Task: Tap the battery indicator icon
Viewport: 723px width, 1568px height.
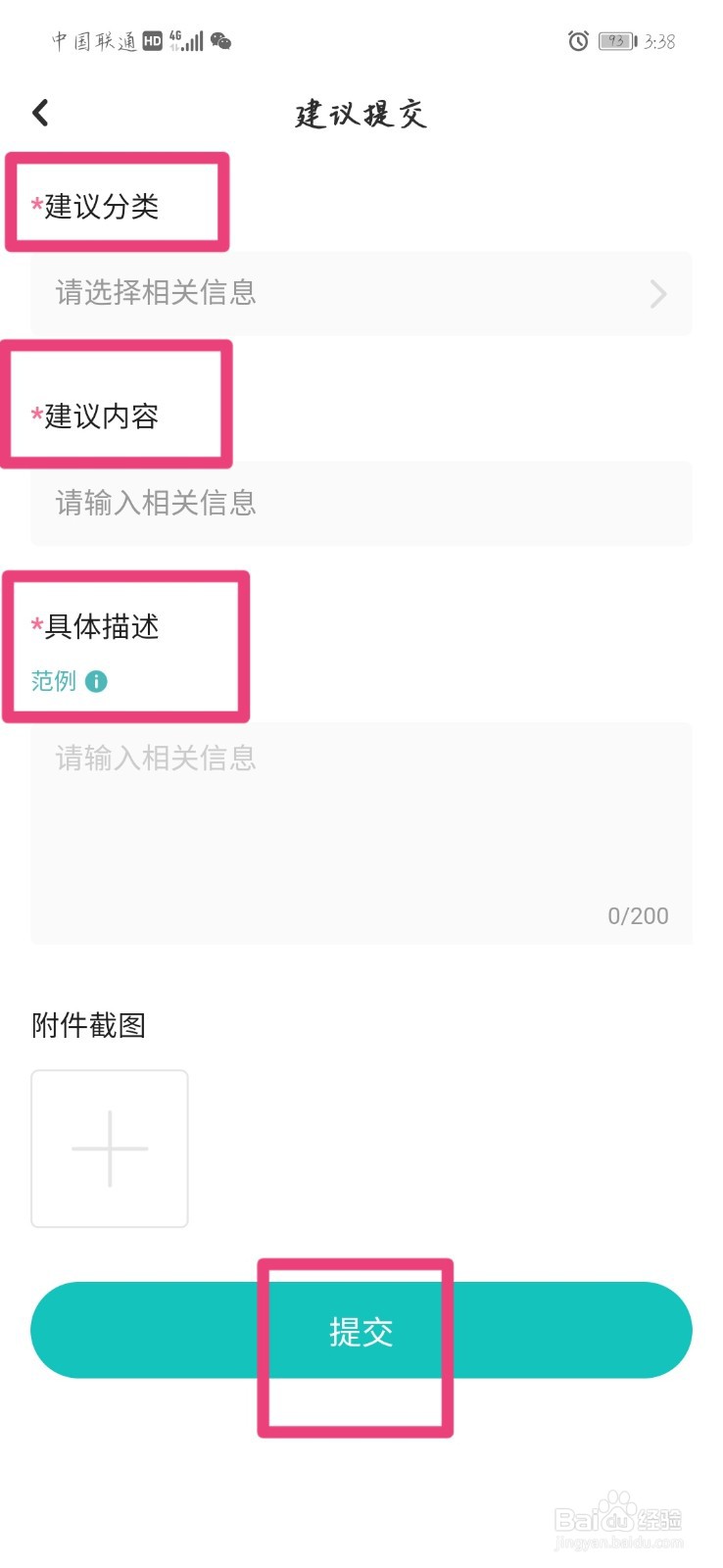Action: pyautogui.click(x=618, y=41)
